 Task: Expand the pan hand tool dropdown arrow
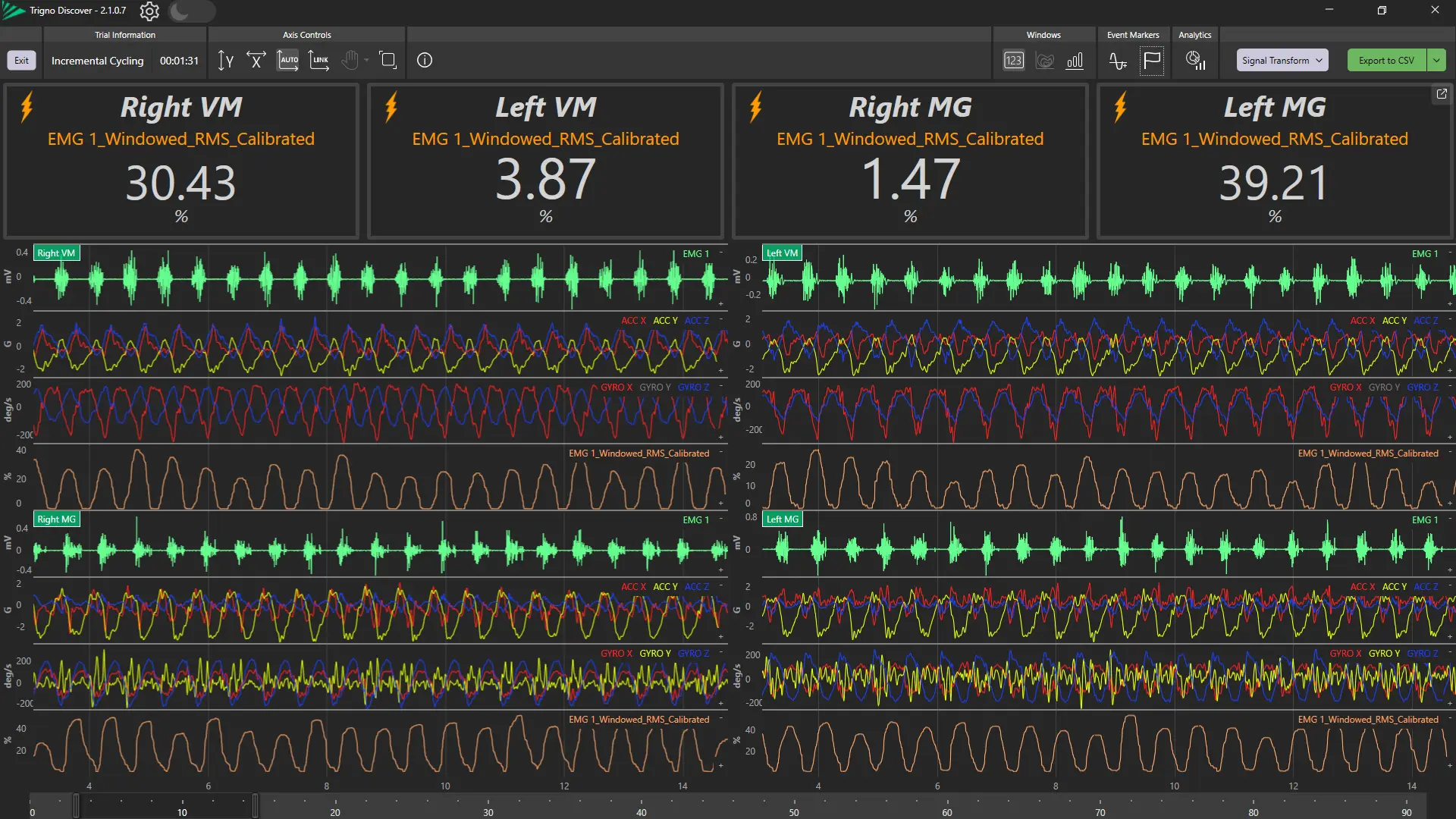tap(366, 61)
